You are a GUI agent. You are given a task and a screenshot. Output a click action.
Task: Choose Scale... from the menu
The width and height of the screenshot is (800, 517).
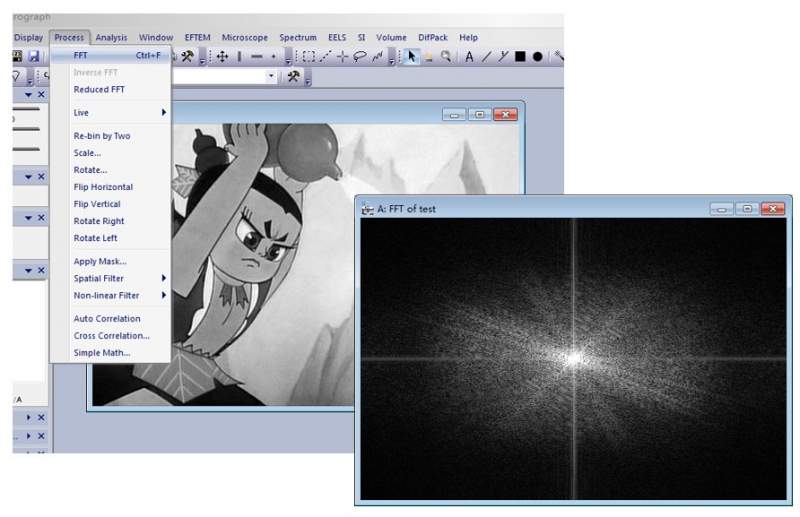point(111,153)
